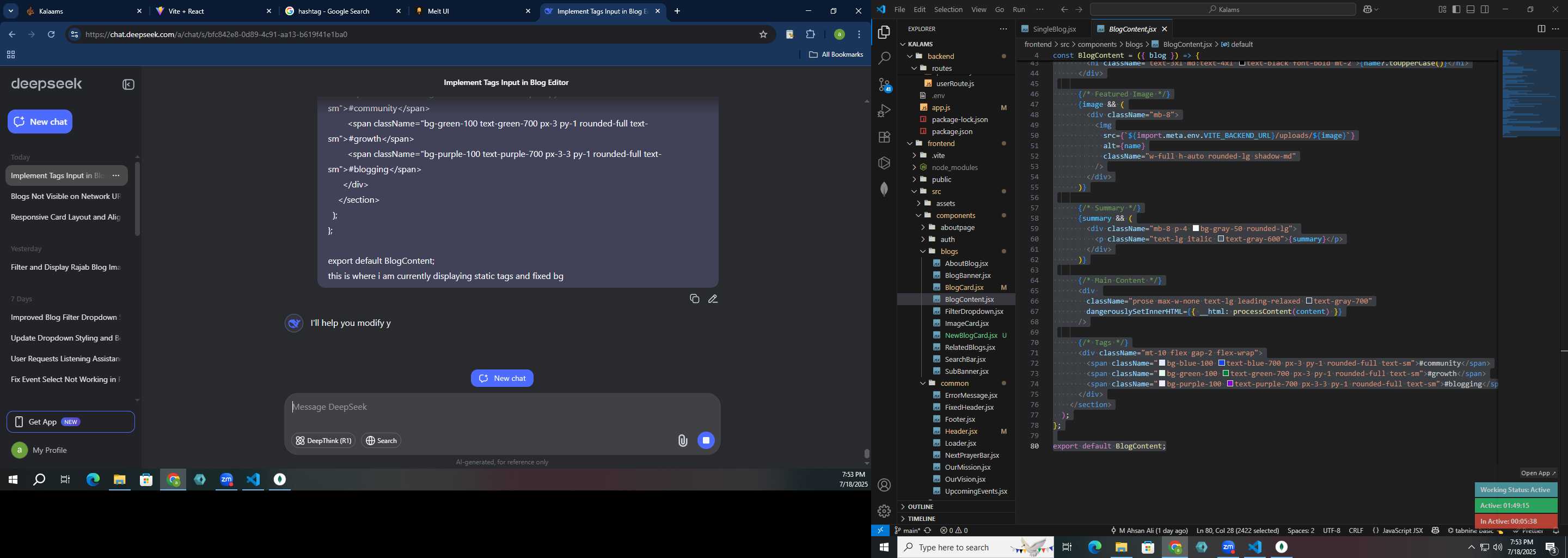This screenshot has height=558, width=1568.
Task: Open options ellipsis on 'Implement Tags Input' chat
Action: (117, 176)
